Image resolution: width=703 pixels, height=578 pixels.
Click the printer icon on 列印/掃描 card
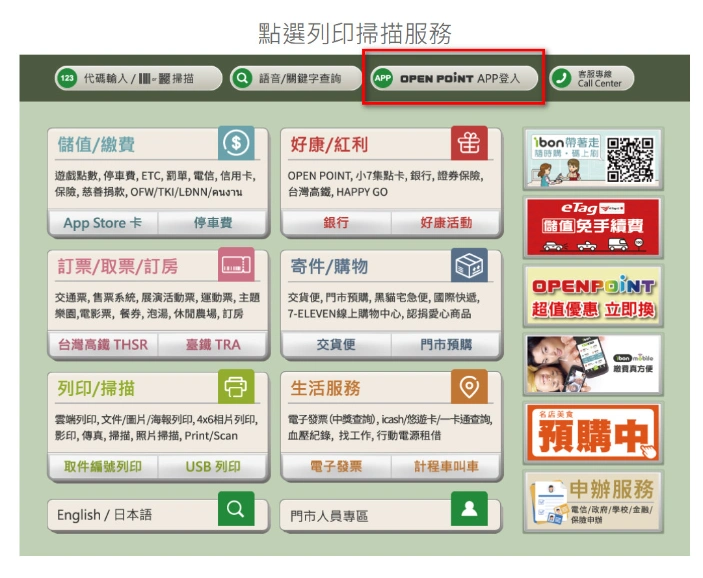tap(236, 387)
